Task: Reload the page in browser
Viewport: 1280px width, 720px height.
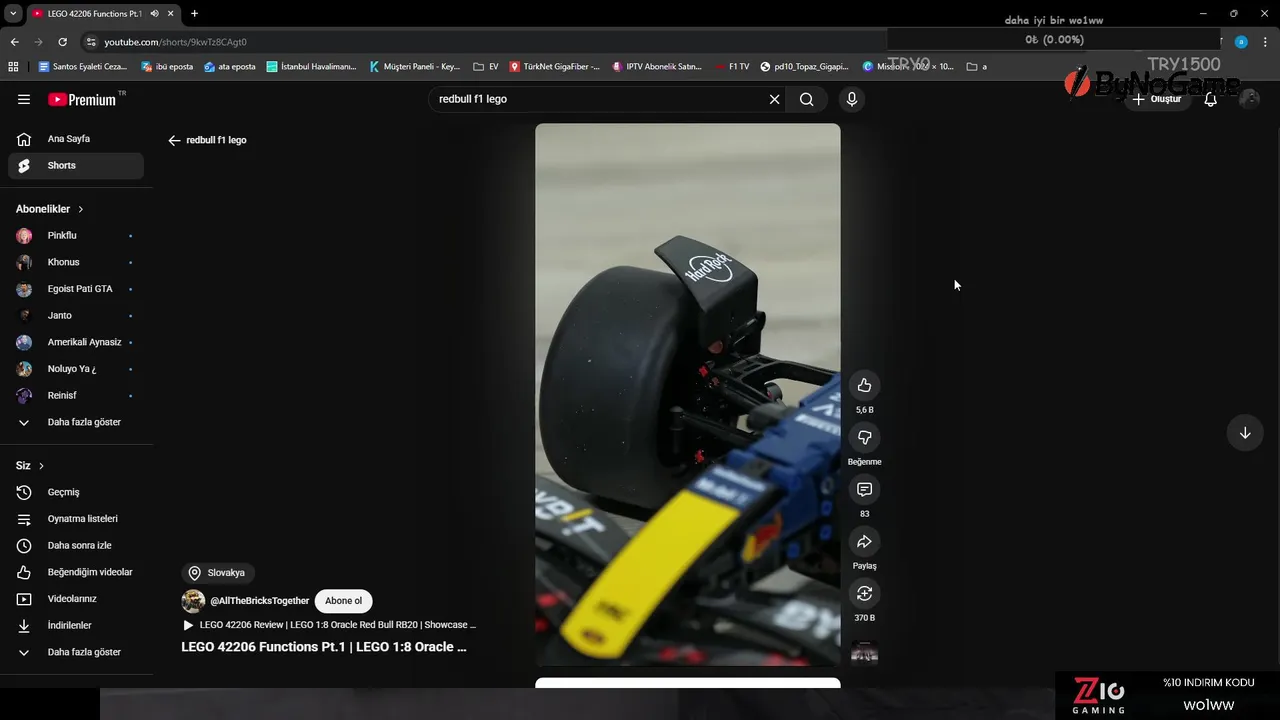Action: point(62,42)
